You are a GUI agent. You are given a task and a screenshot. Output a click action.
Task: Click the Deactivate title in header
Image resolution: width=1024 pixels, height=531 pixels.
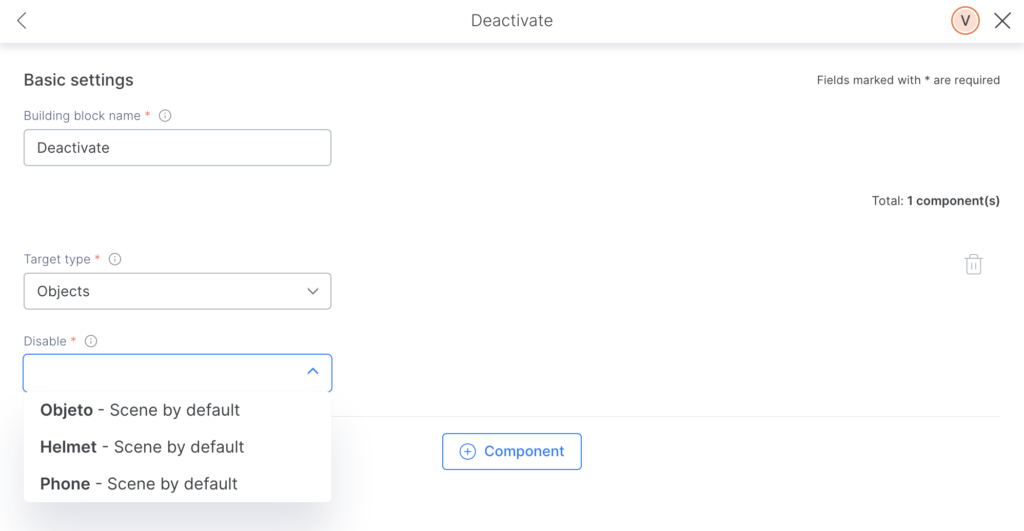[x=512, y=21]
